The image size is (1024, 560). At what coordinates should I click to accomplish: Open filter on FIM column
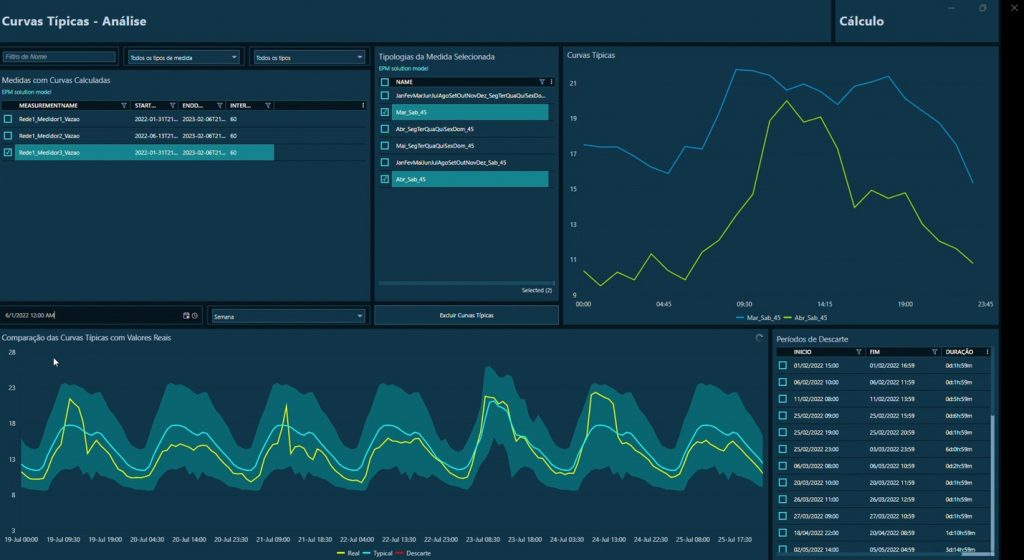pos(935,352)
